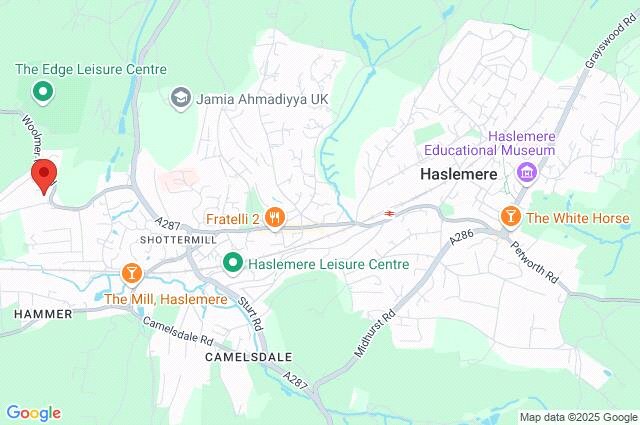Viewport: 640px width, 425px height.
Task: Click the Jamia Ahmadiyya UK label
Action: (x=262, y=99)
